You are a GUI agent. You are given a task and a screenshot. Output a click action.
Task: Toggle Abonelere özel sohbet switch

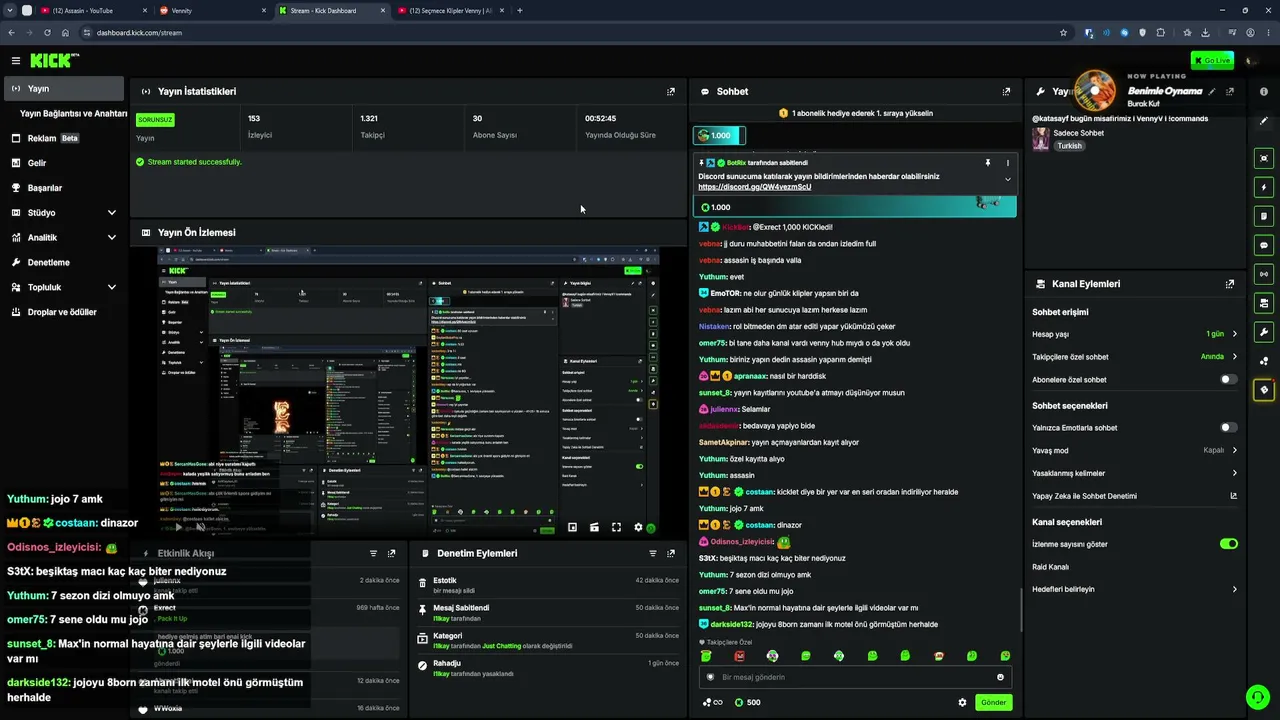(1228, 380)
